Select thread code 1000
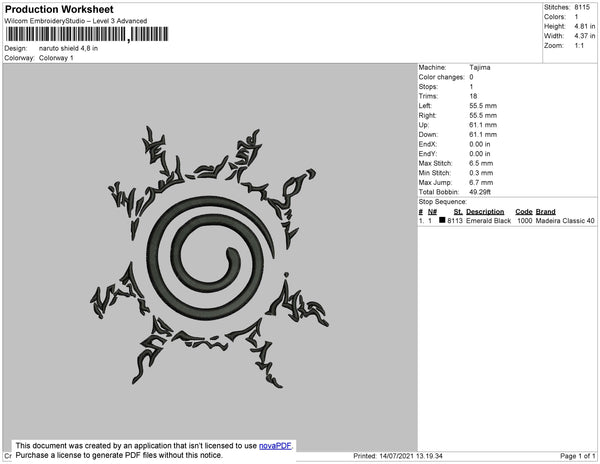This screenshot has width=600, height=464. (524, 221)
